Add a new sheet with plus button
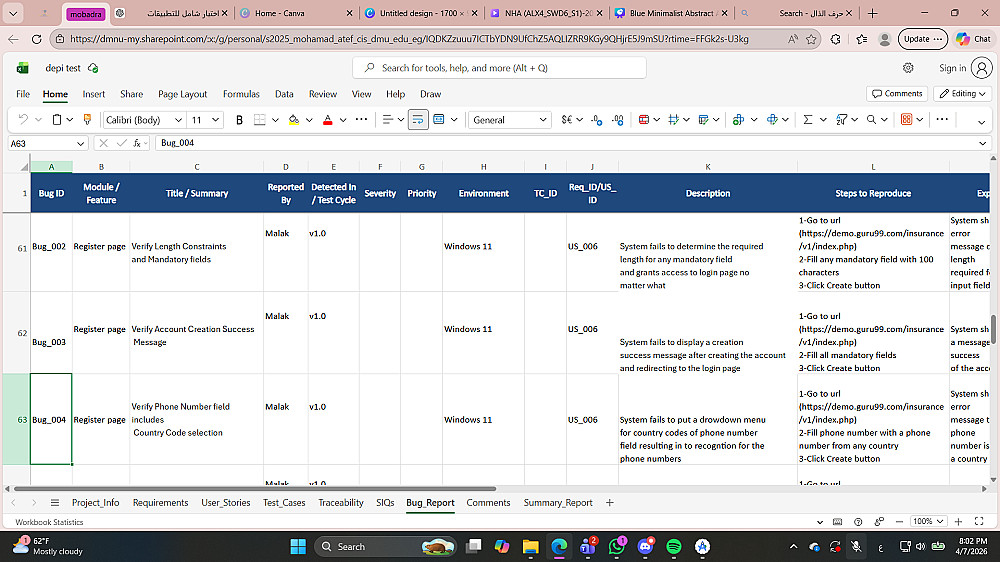1000x562 pixels. pos(610,503)
